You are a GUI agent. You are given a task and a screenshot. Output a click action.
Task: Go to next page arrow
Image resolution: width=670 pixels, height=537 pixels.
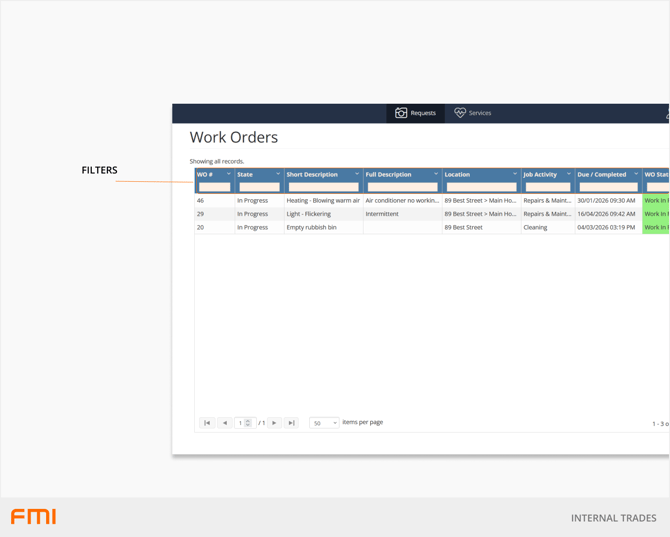275,423
